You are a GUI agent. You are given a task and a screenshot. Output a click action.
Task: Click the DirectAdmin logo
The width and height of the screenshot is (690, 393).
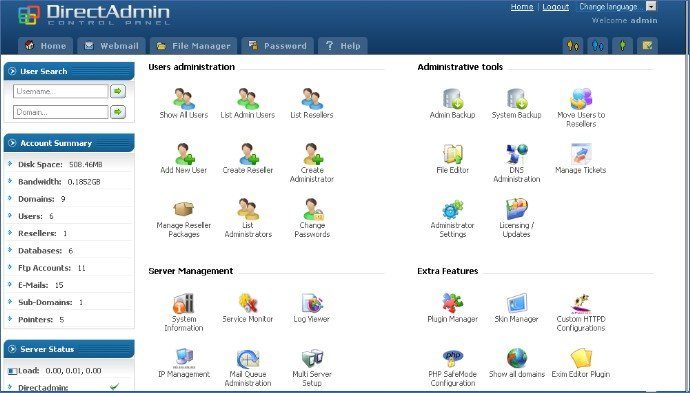point(94,15)
